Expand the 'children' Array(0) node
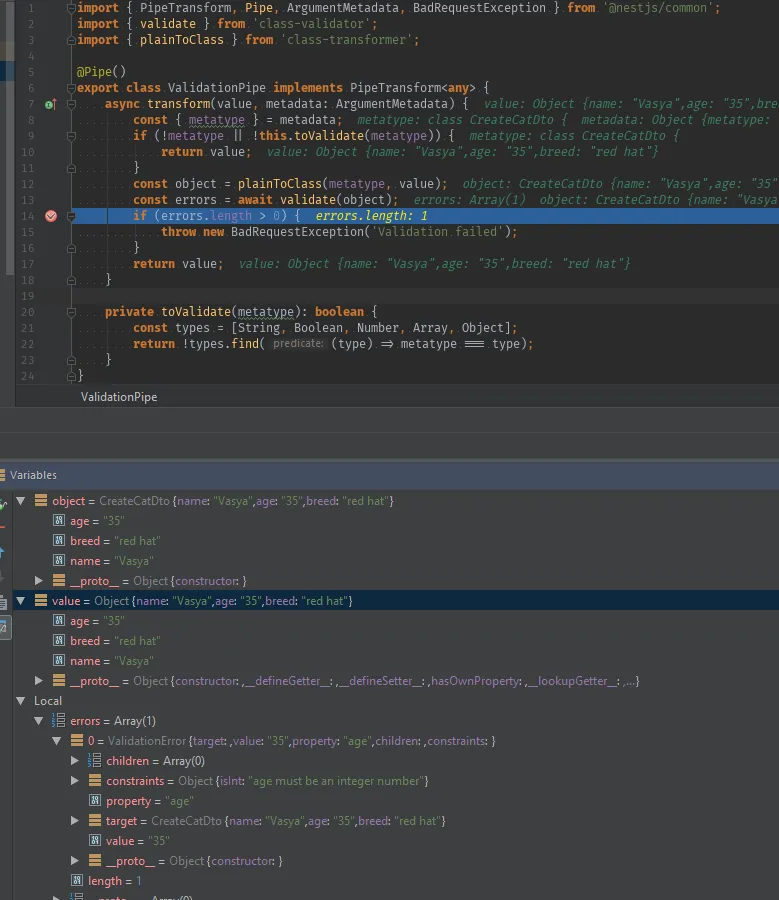This screenshot has height=900, width=779. (x=75, y=761)
